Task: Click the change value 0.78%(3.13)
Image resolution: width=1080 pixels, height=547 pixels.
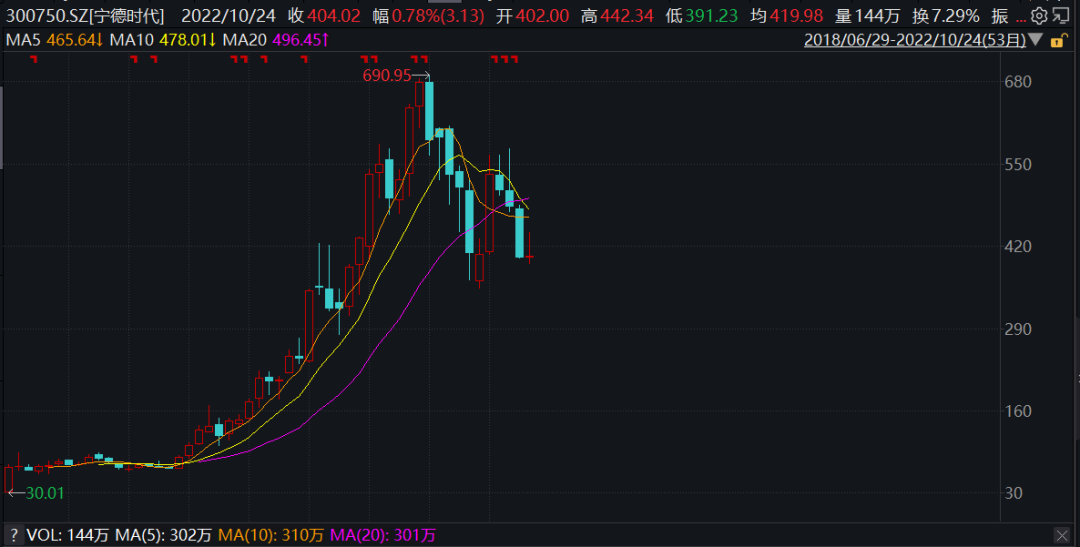Action: tap(439, 17)
